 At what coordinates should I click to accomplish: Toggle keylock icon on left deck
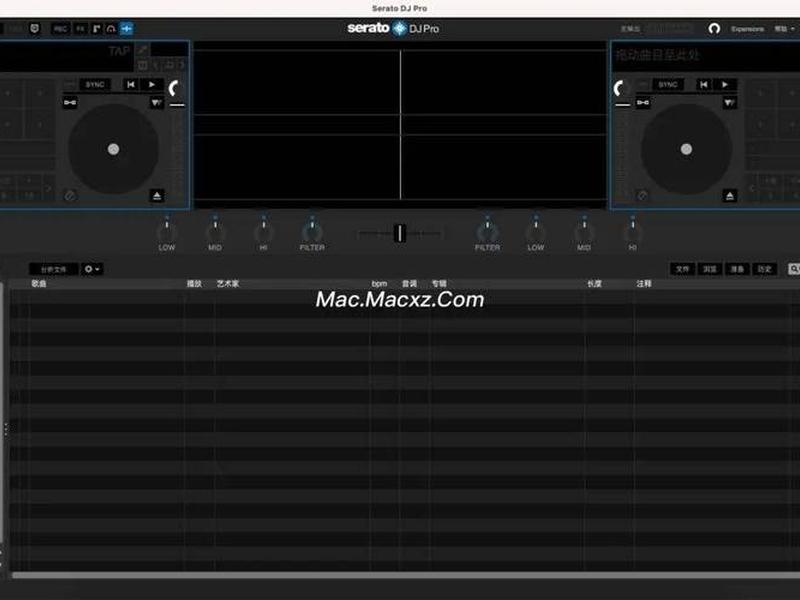[70, 103]
